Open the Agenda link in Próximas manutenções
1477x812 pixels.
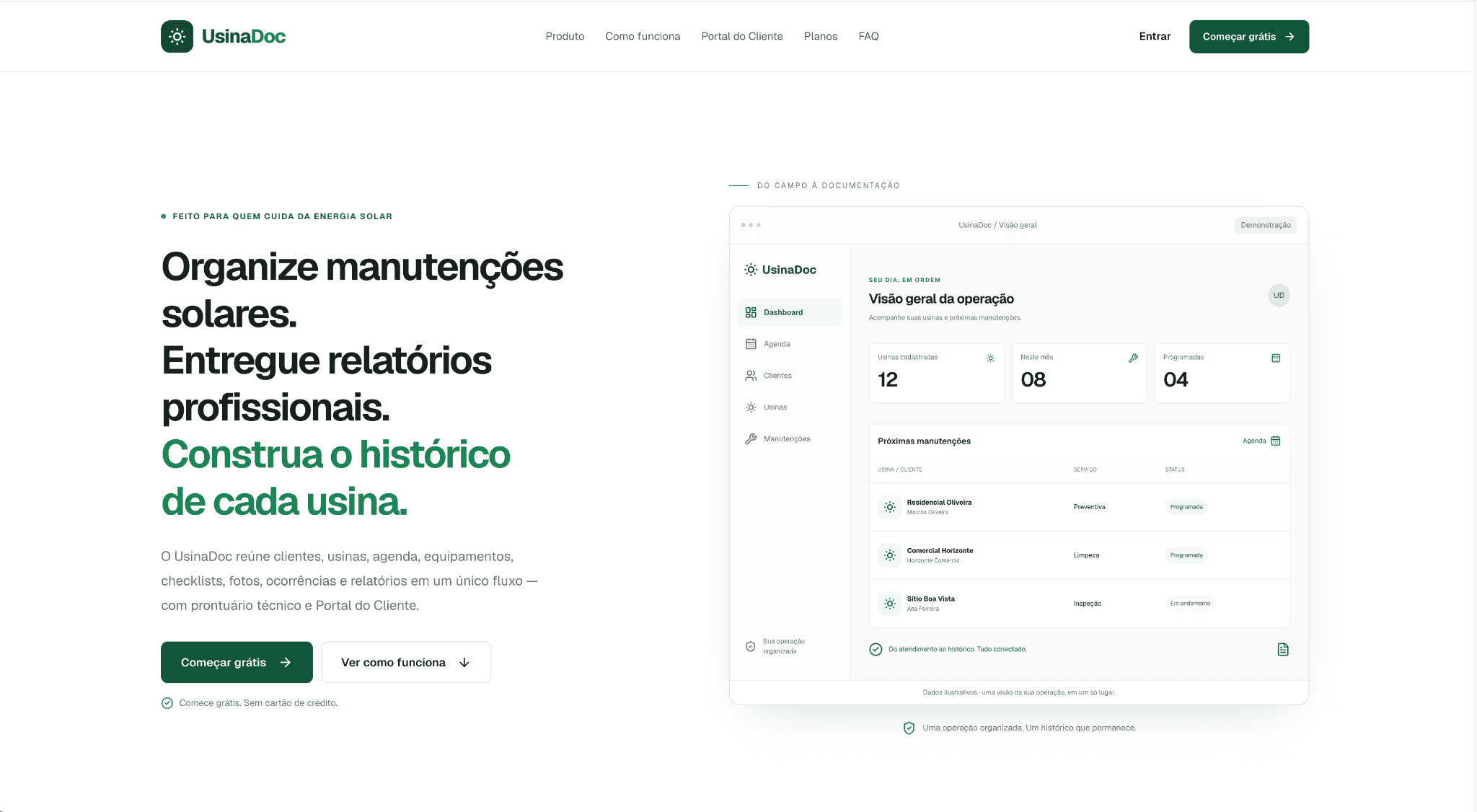pos(1254,441)
